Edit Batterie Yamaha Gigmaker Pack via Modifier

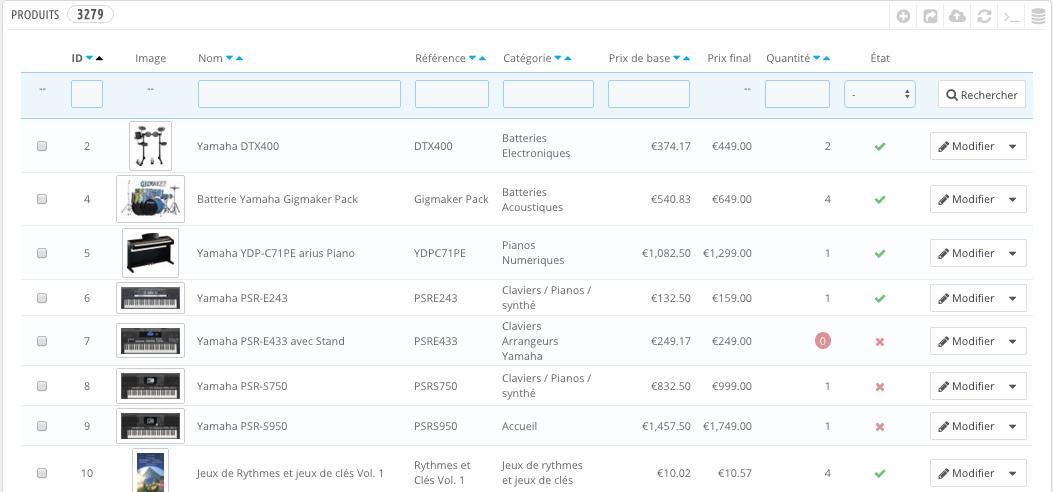point(966,199)
